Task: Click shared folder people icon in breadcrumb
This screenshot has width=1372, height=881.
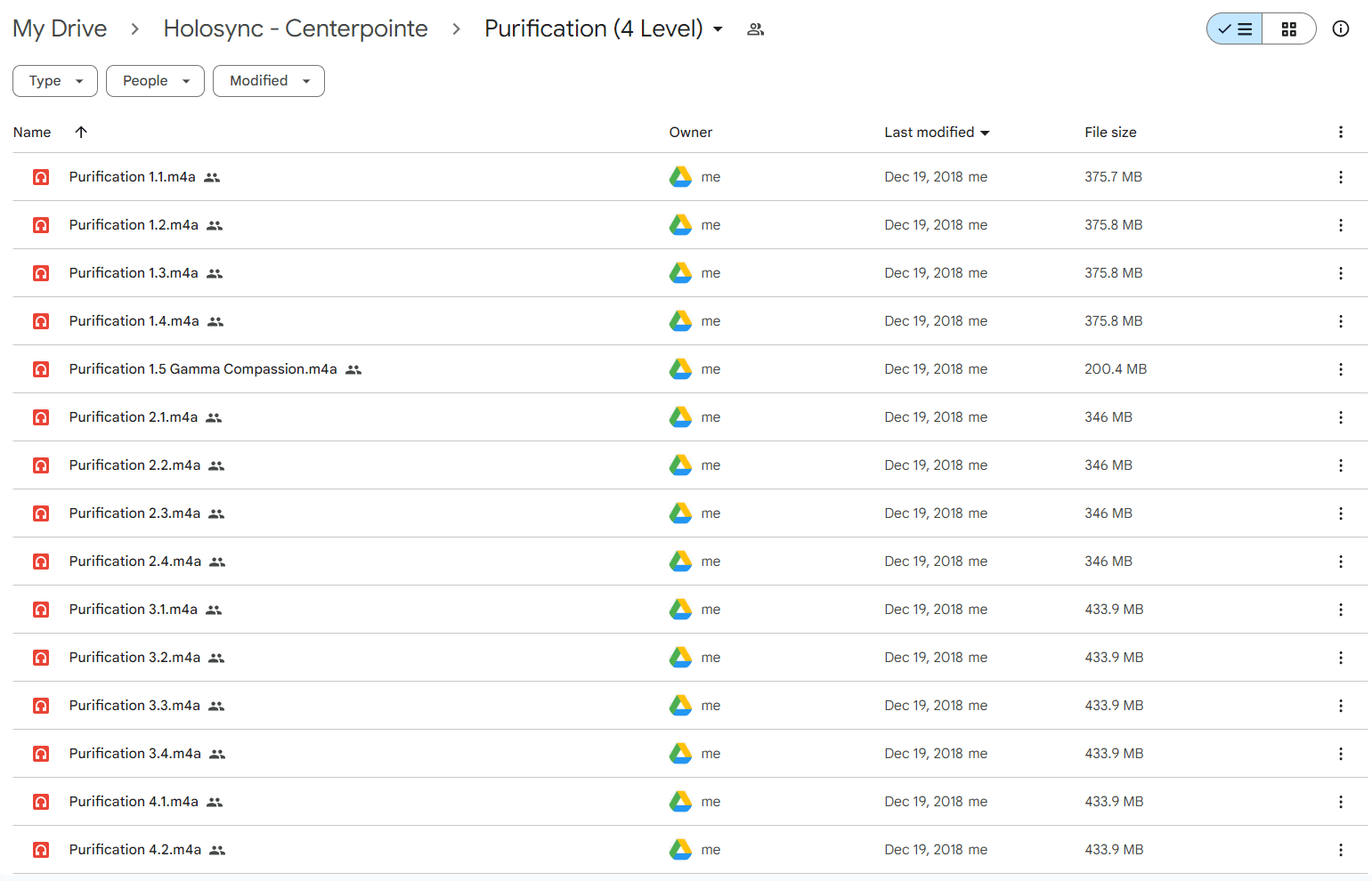Action: pos(755,29)
